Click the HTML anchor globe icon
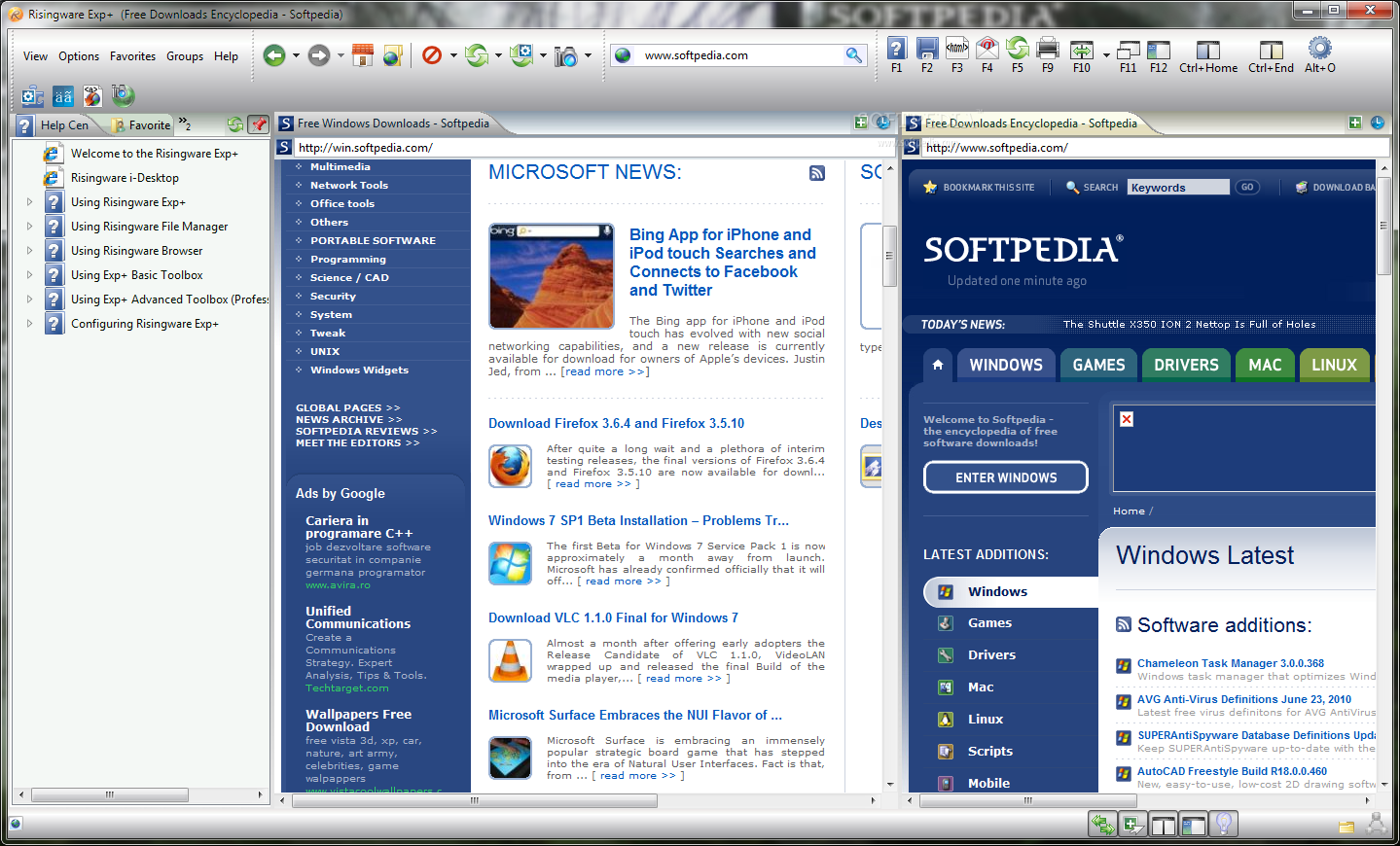1400x846 pixels. [93, 95]
